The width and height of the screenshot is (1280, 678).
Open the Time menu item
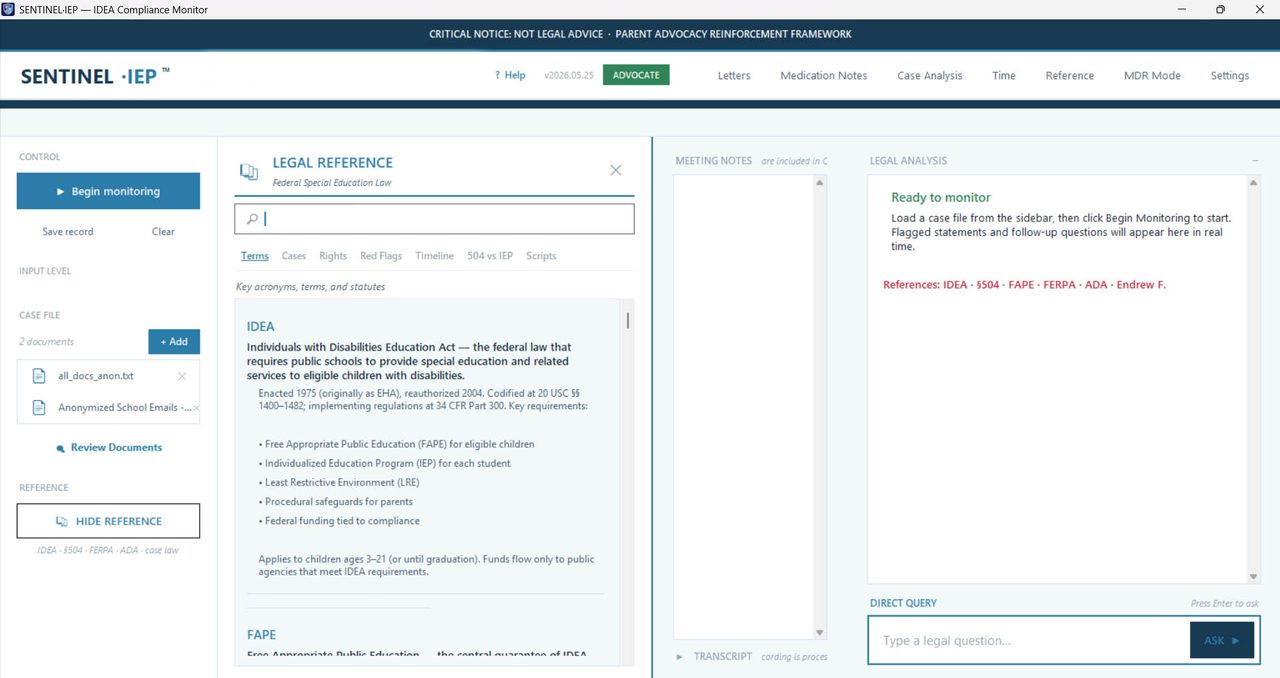tap(1004, 75)
